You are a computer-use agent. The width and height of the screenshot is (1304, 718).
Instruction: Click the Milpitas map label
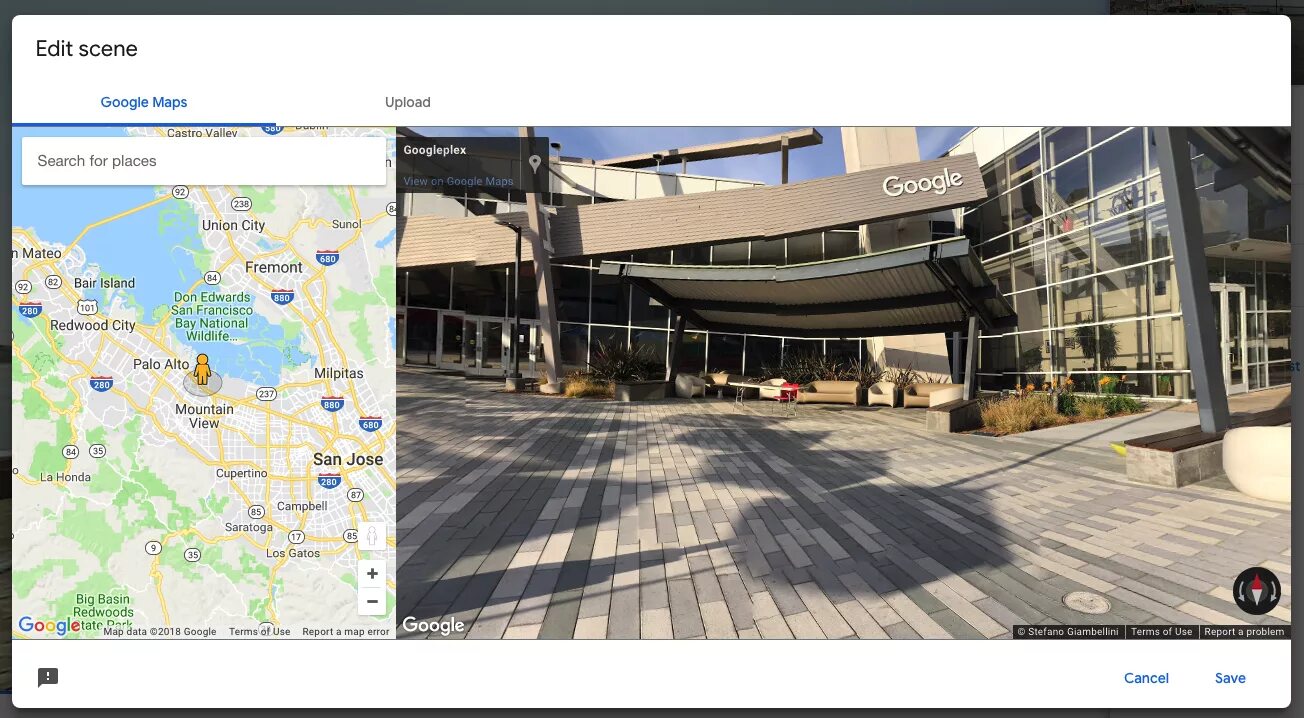coord(339,373)
